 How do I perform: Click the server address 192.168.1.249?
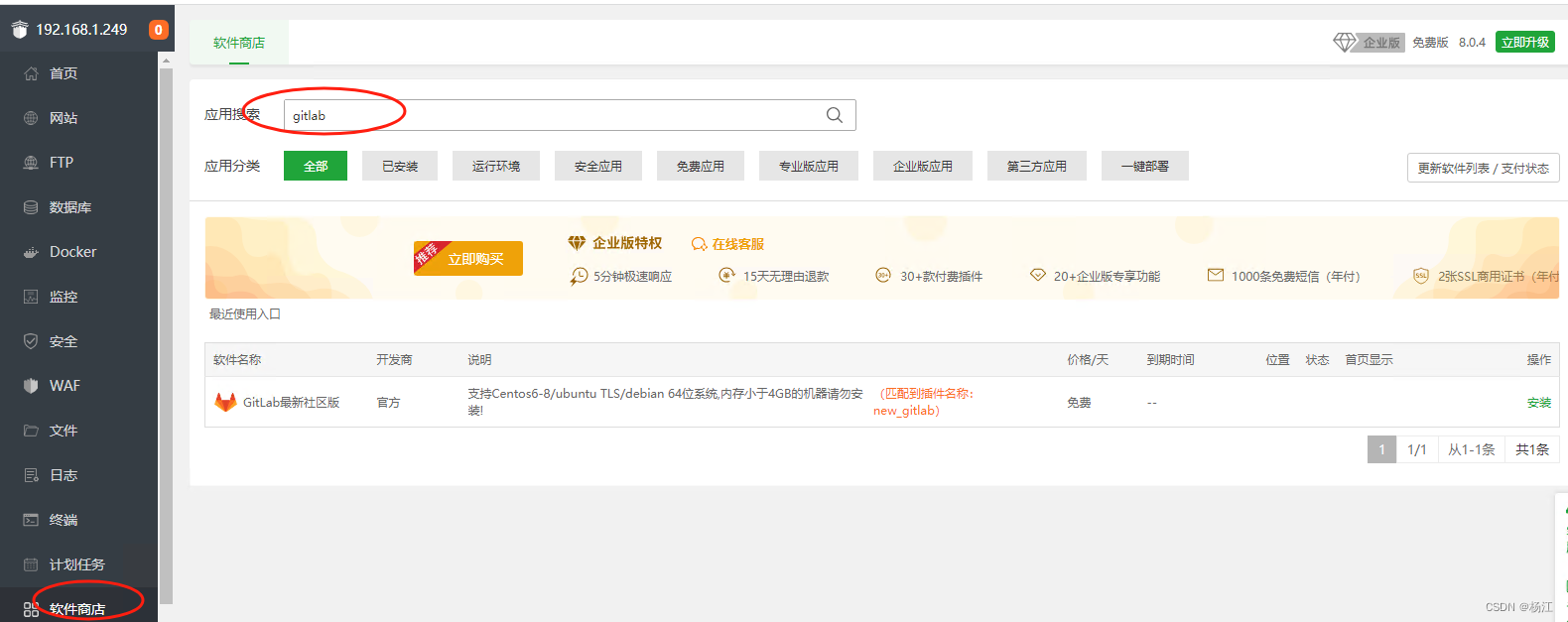(x=81, y=30)
